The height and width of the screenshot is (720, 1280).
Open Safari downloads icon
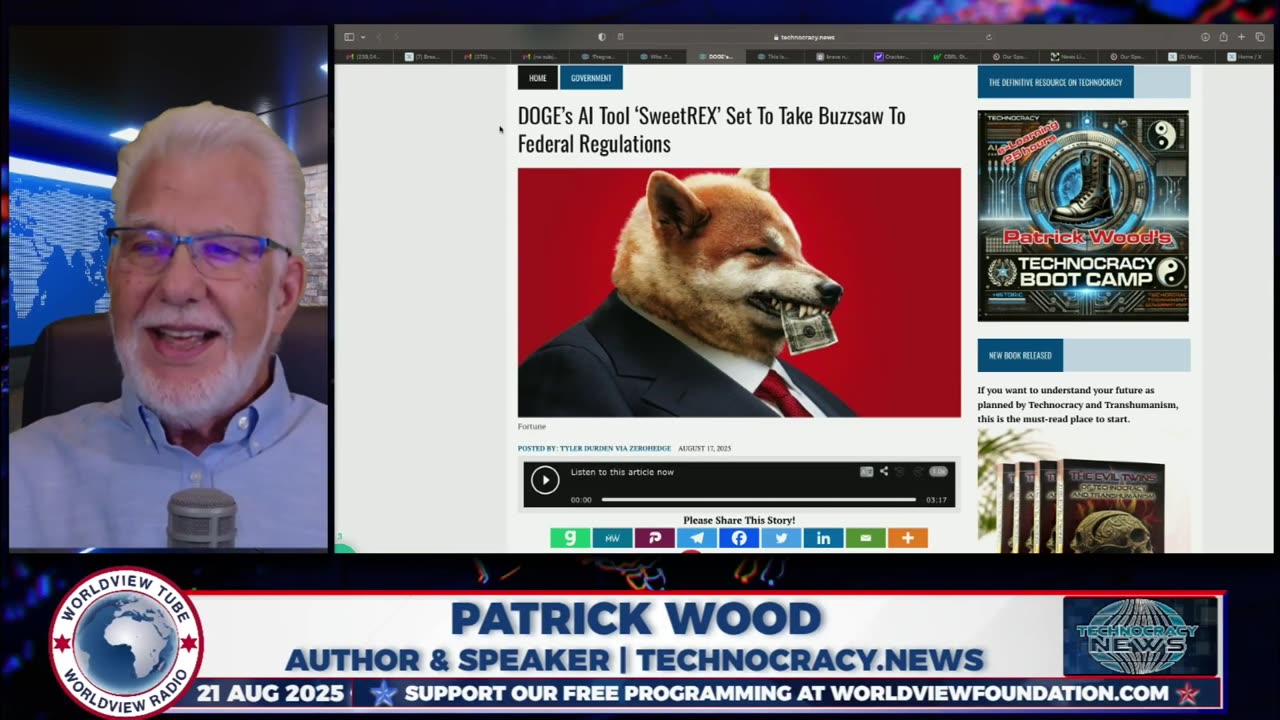[x=1205, y=37]
